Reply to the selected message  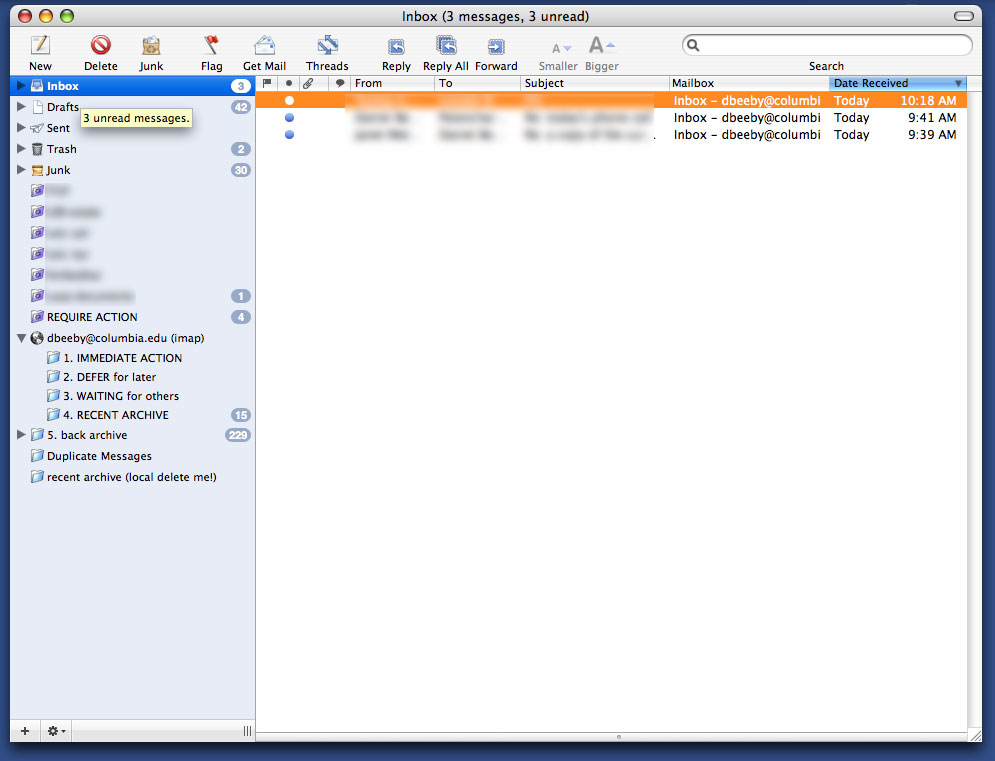click(396, 46)
